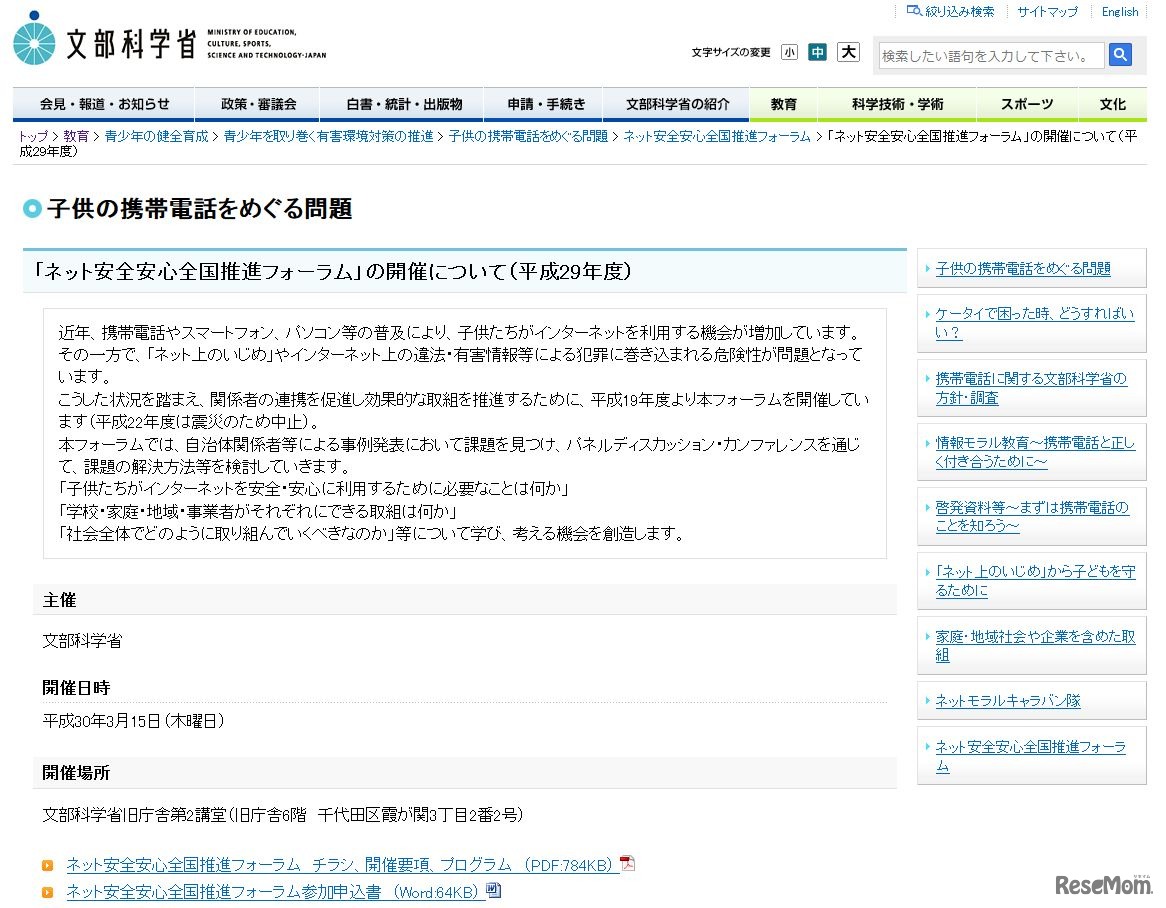
Task: Open the 白書・統計・出版物 menu
Action: point(404,104)
